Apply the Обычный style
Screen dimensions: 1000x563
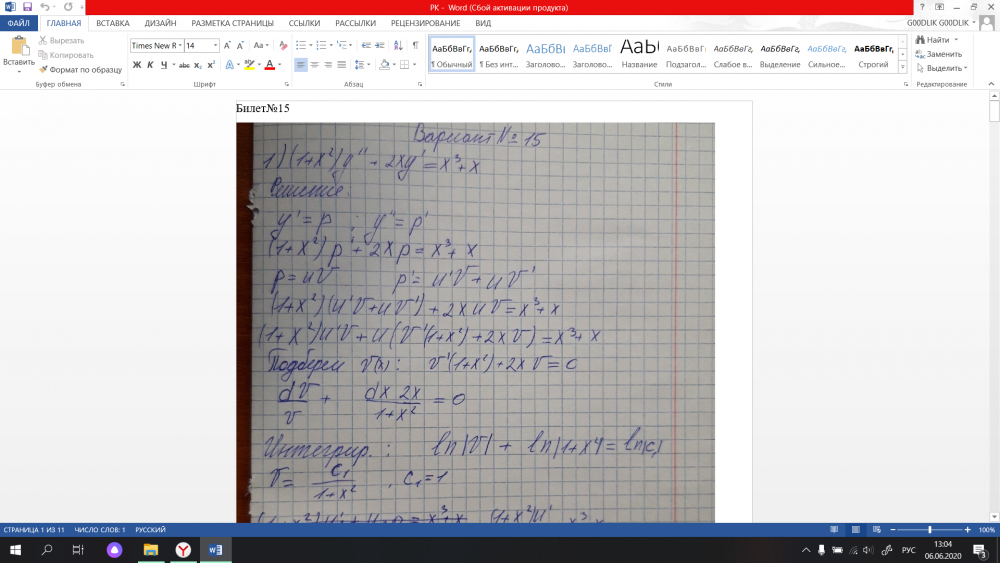[x=452, y=54]
